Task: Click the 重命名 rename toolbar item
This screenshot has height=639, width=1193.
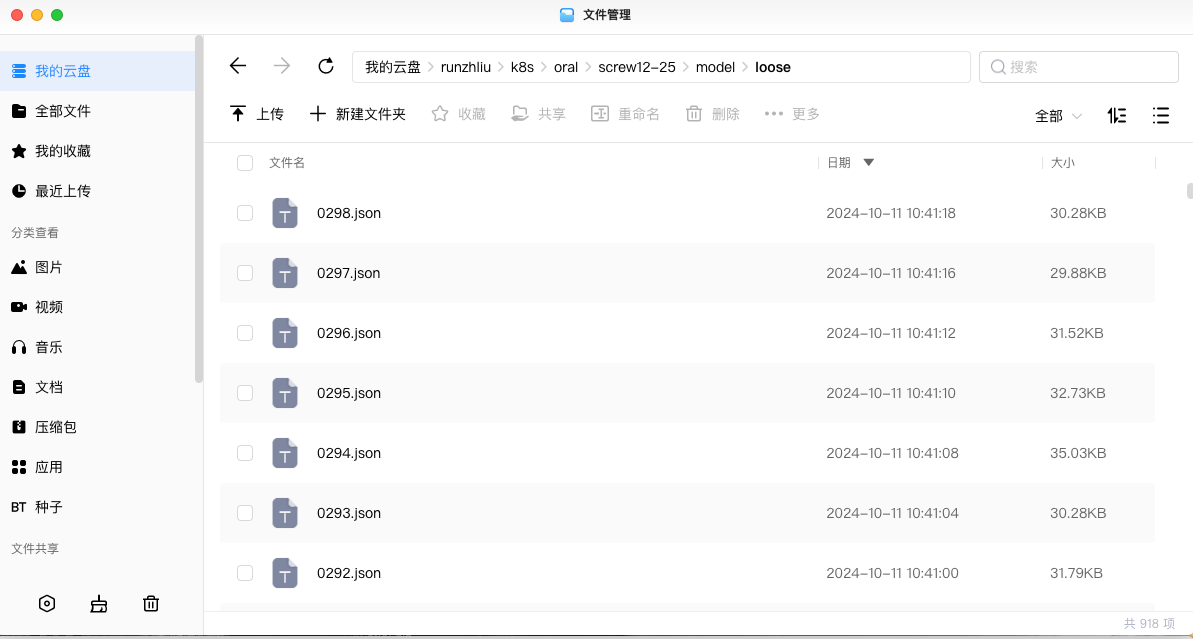Action: [x=625, y=114]
